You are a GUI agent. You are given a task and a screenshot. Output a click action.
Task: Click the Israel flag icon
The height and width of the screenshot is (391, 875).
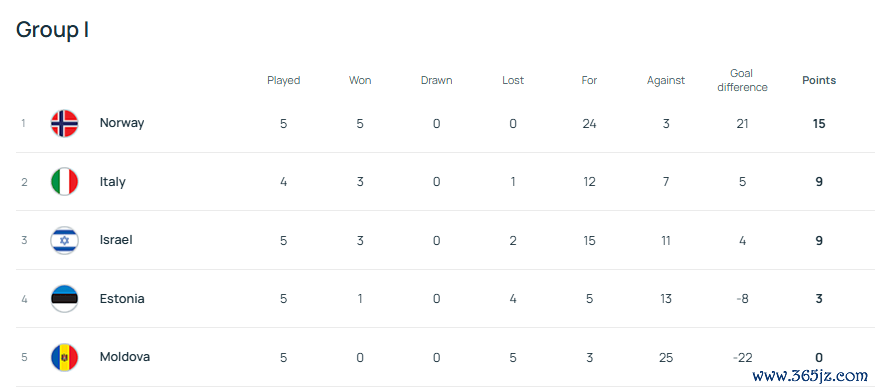point(64,240)
